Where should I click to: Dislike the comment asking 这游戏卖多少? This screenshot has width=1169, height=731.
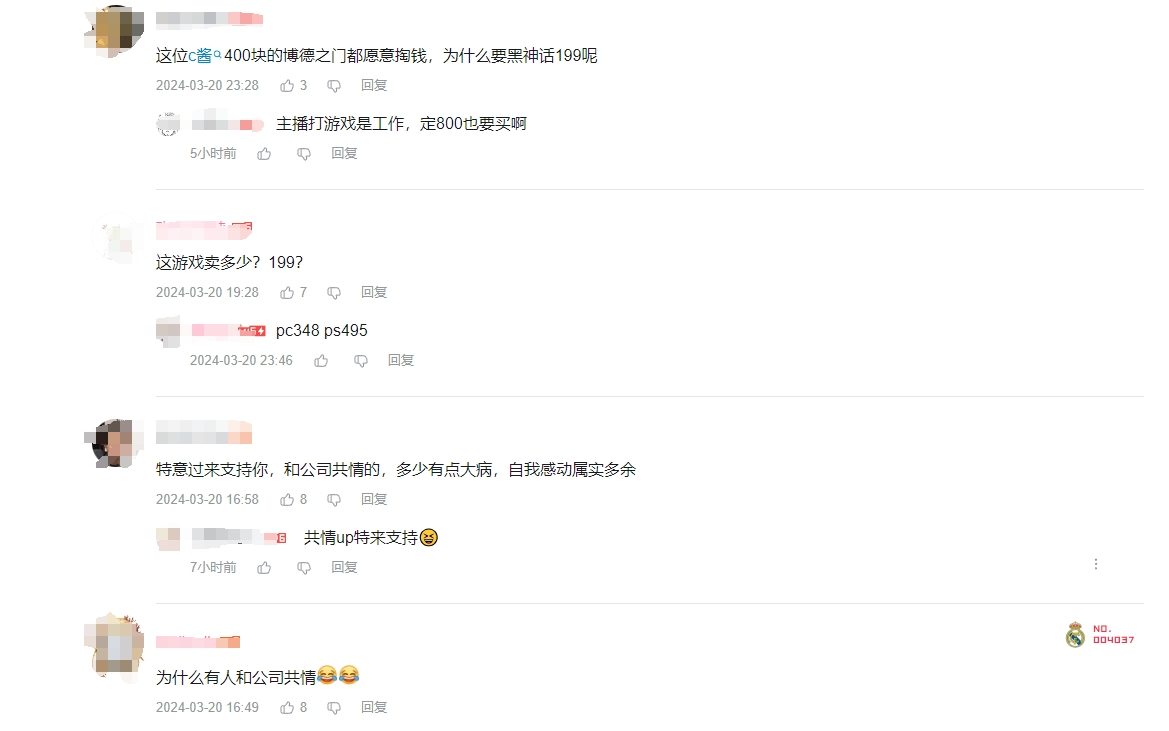tap(334, 293)
